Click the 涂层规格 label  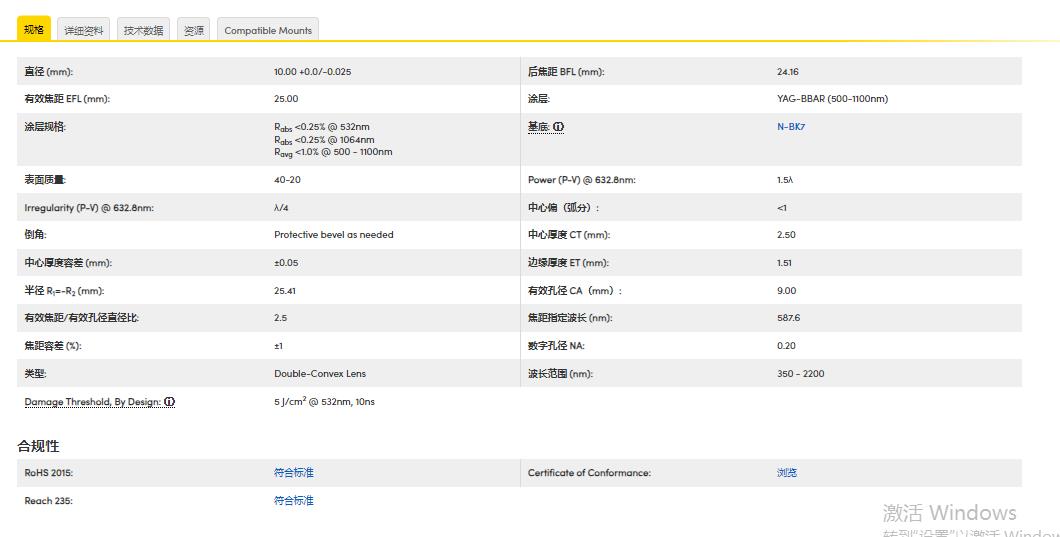tap(45, 126)
